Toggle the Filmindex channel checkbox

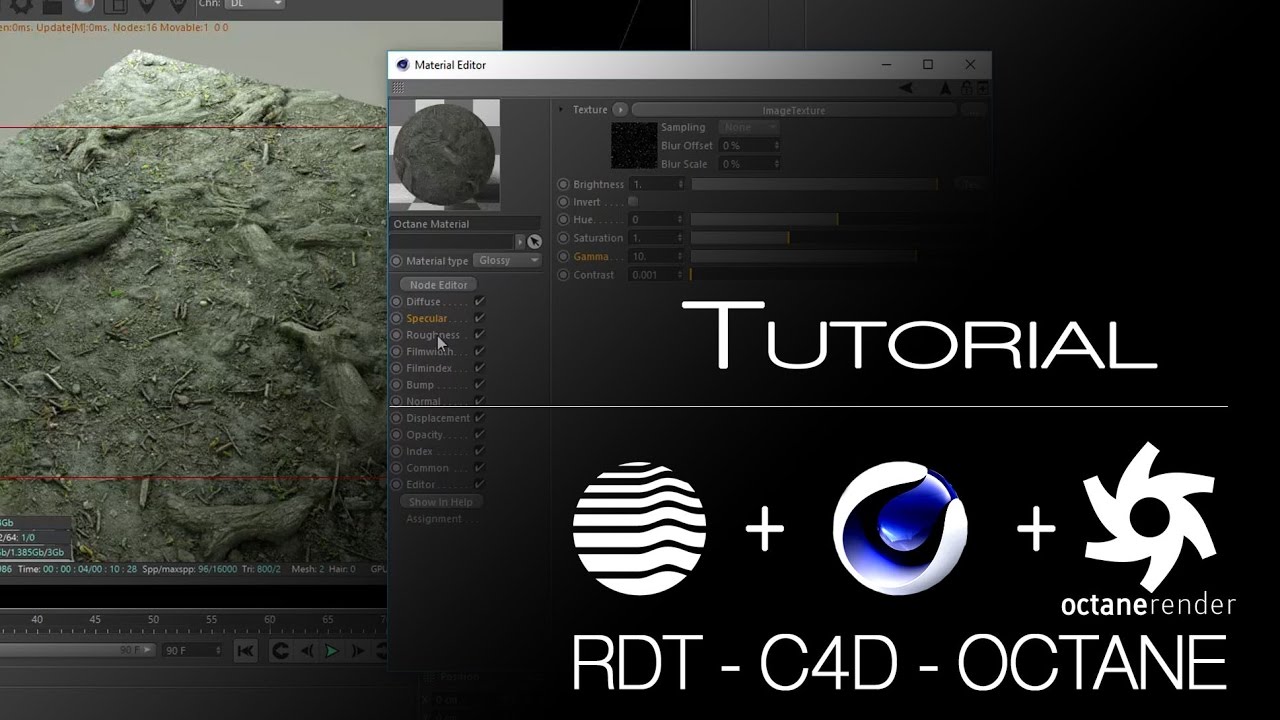[x=479, y=368]
